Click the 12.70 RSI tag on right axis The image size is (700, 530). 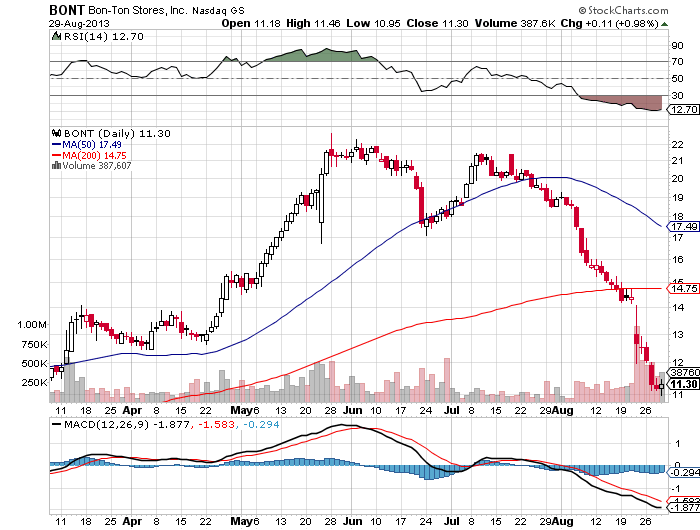(x=683, y=109)
